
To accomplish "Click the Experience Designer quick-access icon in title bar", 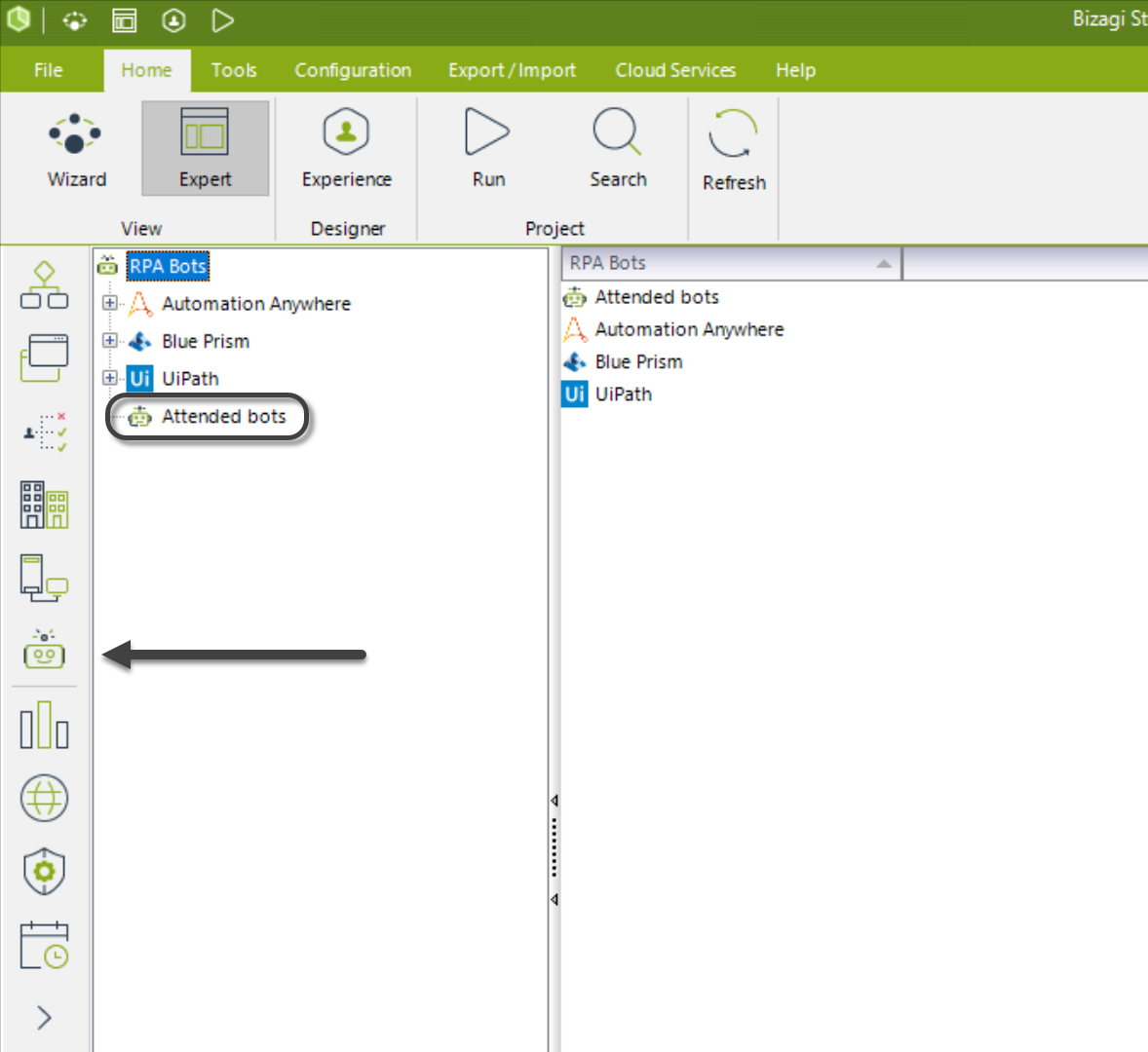I will (173, 20).
